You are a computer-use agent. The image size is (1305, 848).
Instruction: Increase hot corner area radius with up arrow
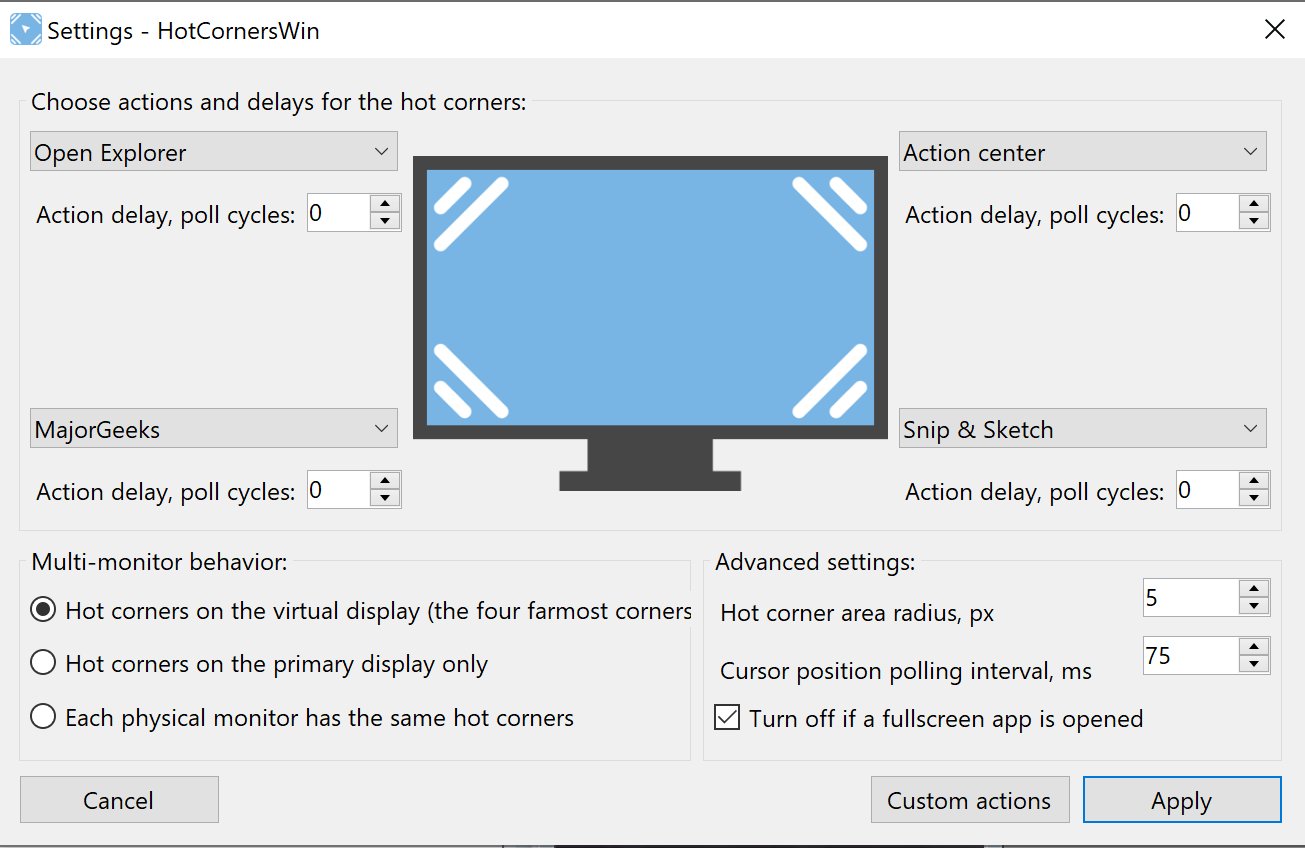(1254, 589)
